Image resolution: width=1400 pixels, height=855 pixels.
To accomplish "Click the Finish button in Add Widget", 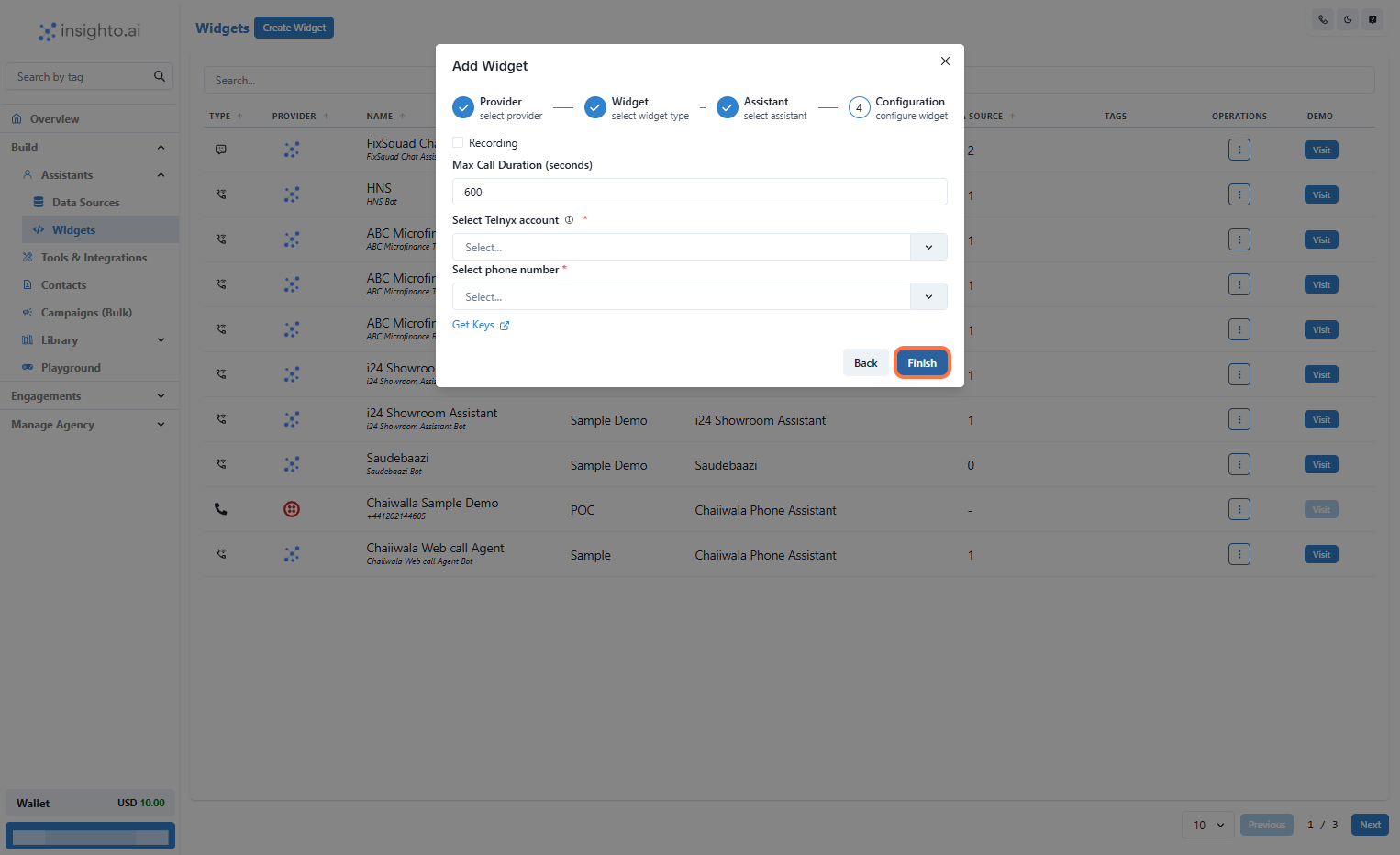I will 922,362.
